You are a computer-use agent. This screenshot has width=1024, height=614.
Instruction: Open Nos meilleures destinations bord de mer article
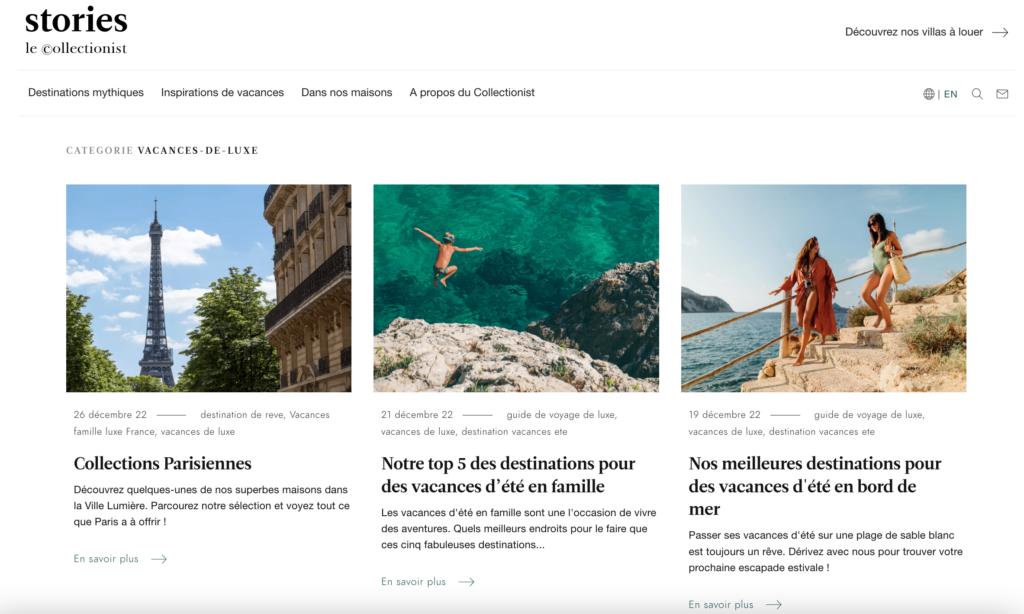pos(815,486)
